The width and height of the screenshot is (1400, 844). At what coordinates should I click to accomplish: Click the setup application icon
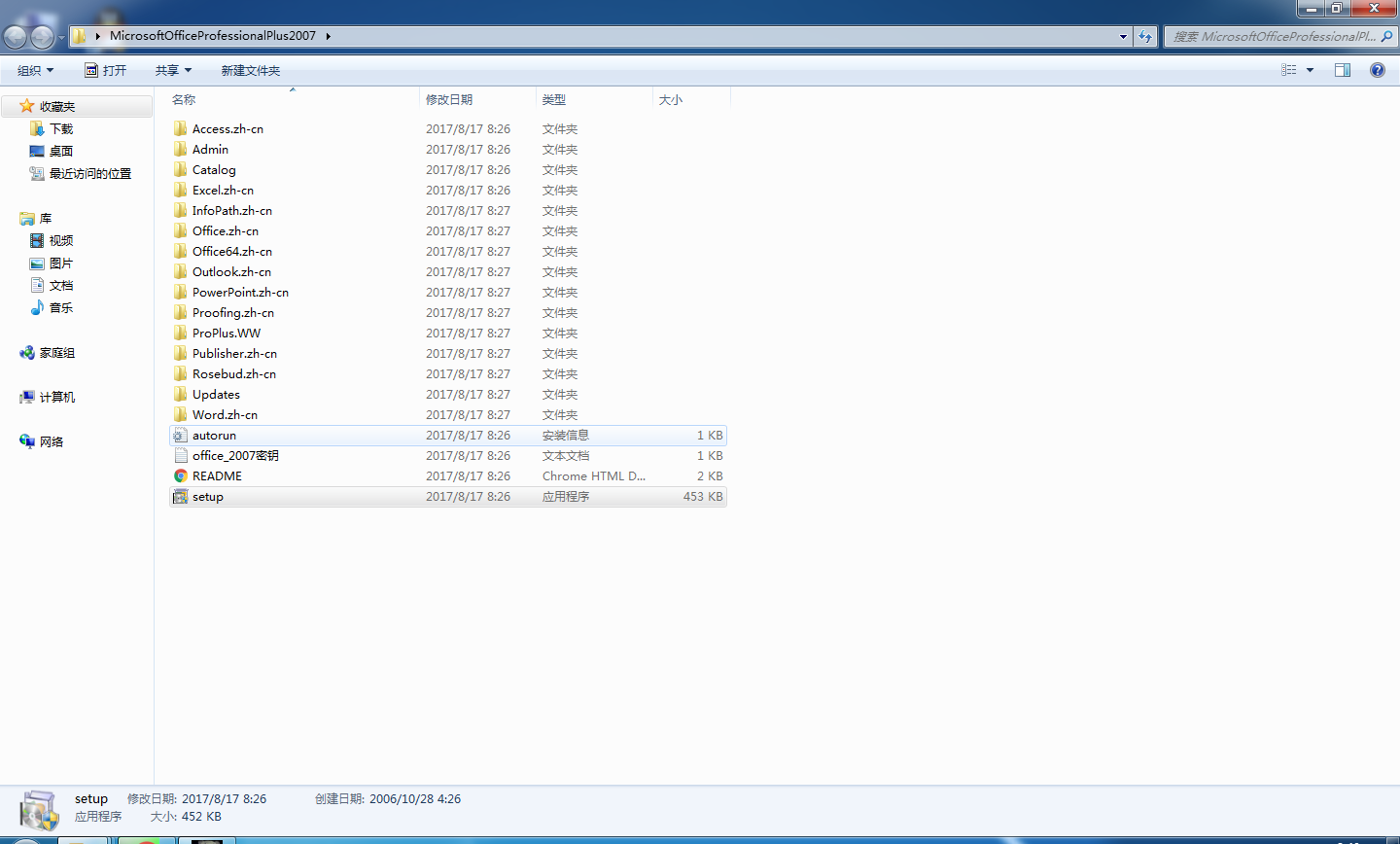(x=181, y=496)
